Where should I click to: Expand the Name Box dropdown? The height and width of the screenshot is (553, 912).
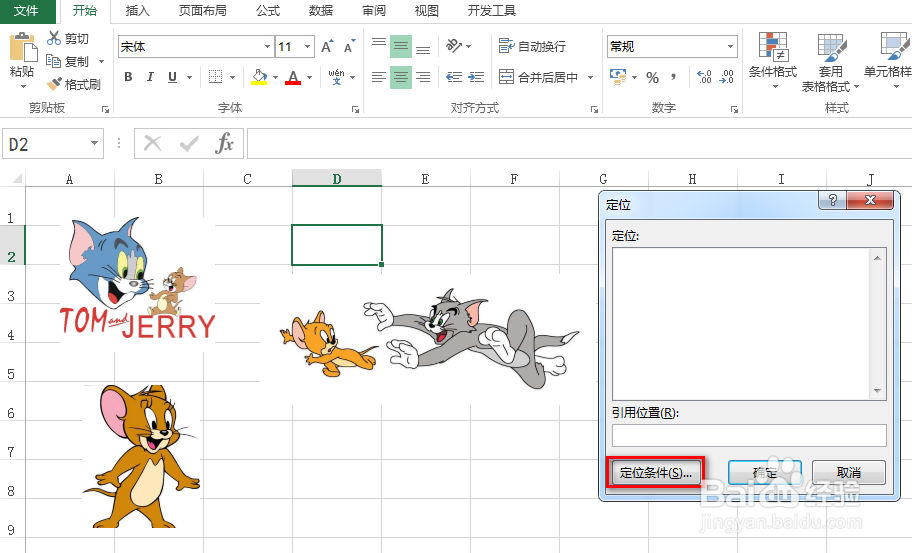pyautogui.click(x=94, y=143)
